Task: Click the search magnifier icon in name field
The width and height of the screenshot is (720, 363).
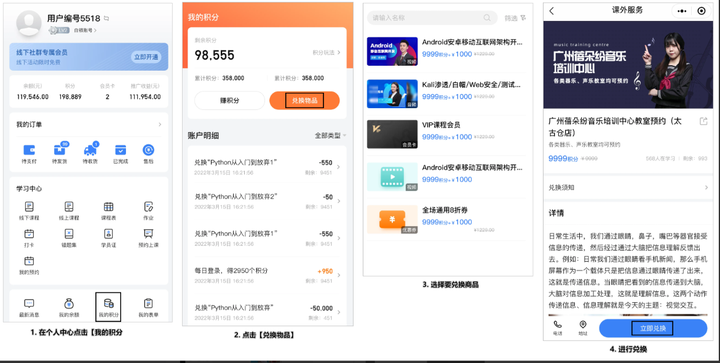Action: (x=487, y=18)
